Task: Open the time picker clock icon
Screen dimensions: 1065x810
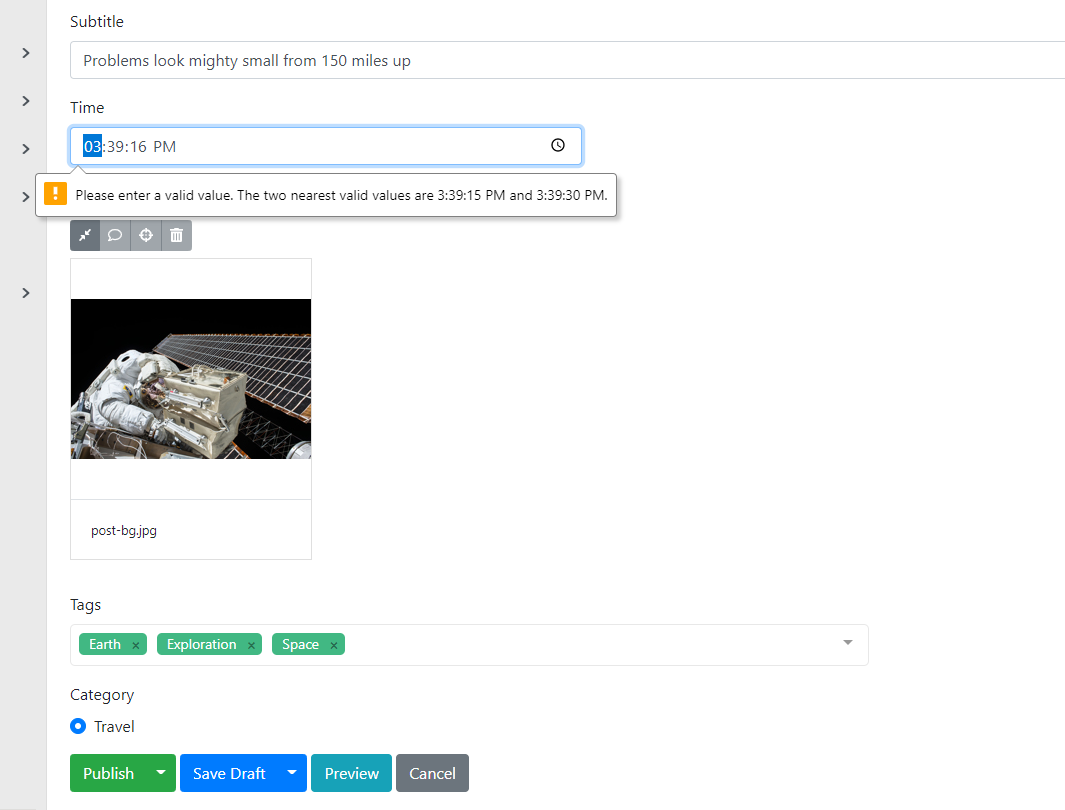Action: tap(558, 145)
